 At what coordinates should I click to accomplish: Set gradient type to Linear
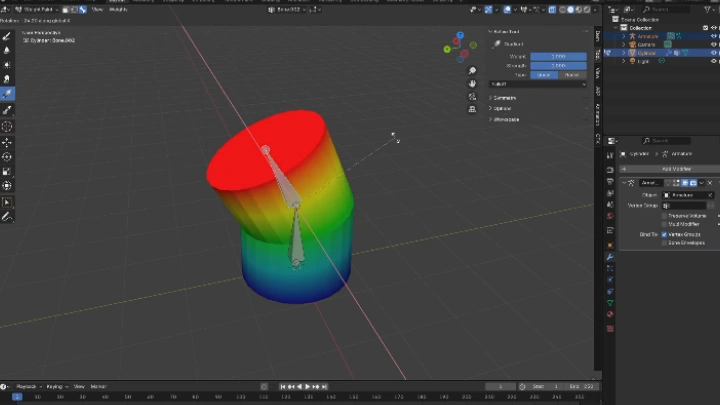point(544,75)
